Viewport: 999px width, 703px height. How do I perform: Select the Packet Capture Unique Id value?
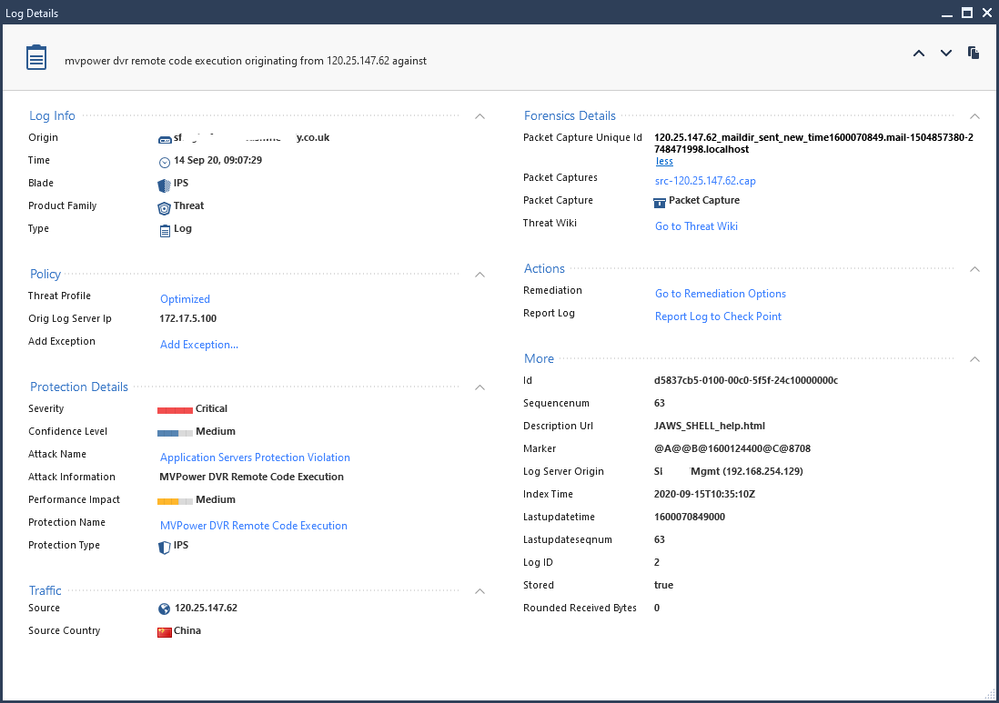[x=814, y=143]
